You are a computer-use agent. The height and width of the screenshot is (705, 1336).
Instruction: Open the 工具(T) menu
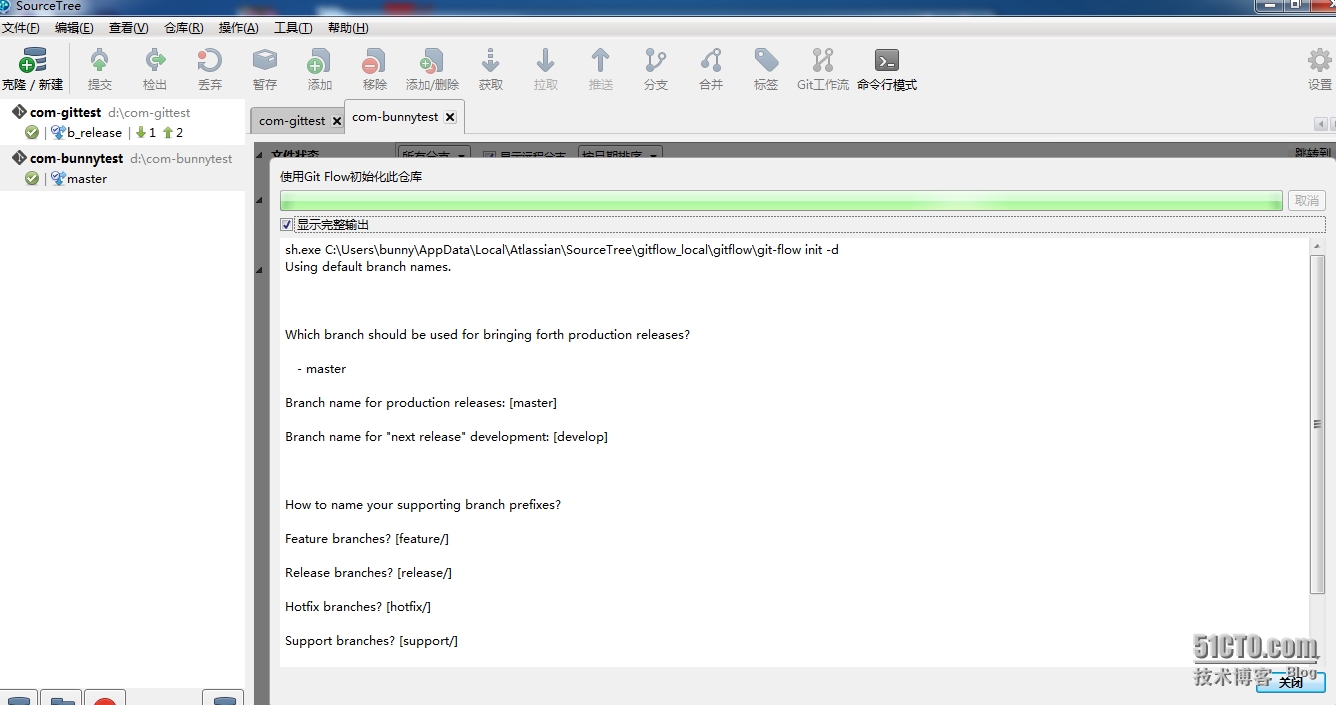tap(293, 28)
